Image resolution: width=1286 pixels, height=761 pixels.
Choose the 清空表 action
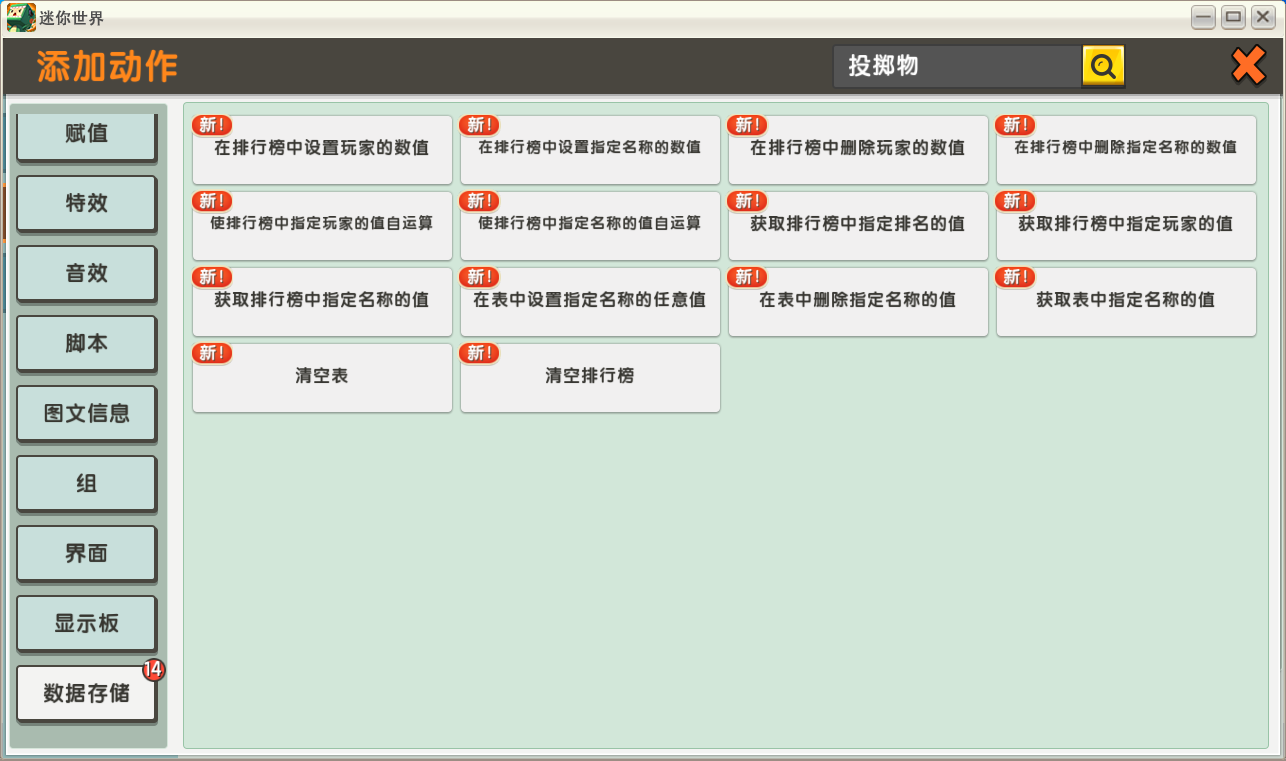coord(322,378)
